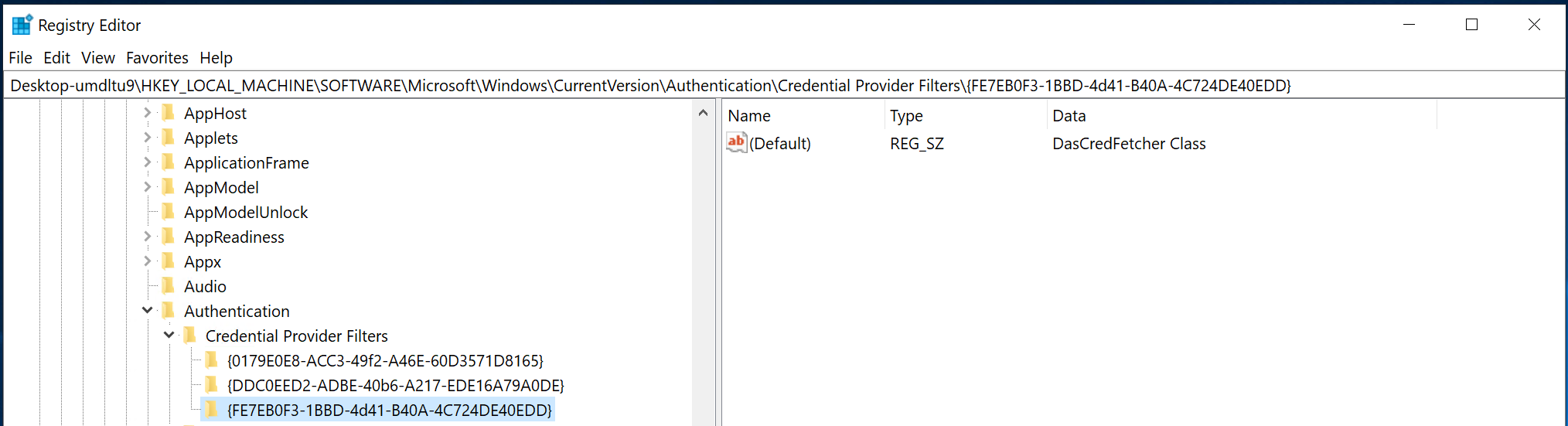Click the AppModelUnlock folder icon

pyautogui.click(x=168, y=212)
